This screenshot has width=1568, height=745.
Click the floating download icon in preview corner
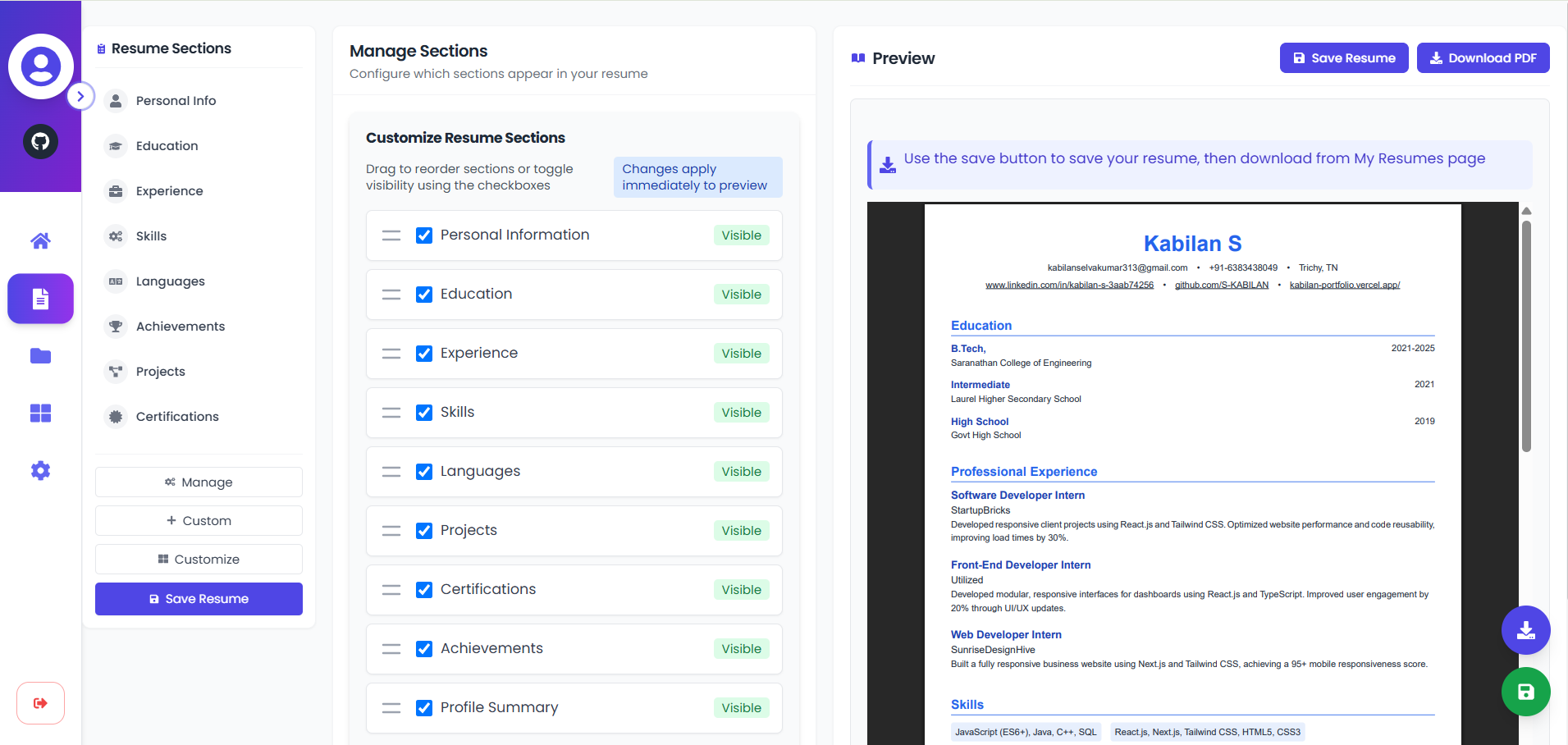(x=1525, y=630)
